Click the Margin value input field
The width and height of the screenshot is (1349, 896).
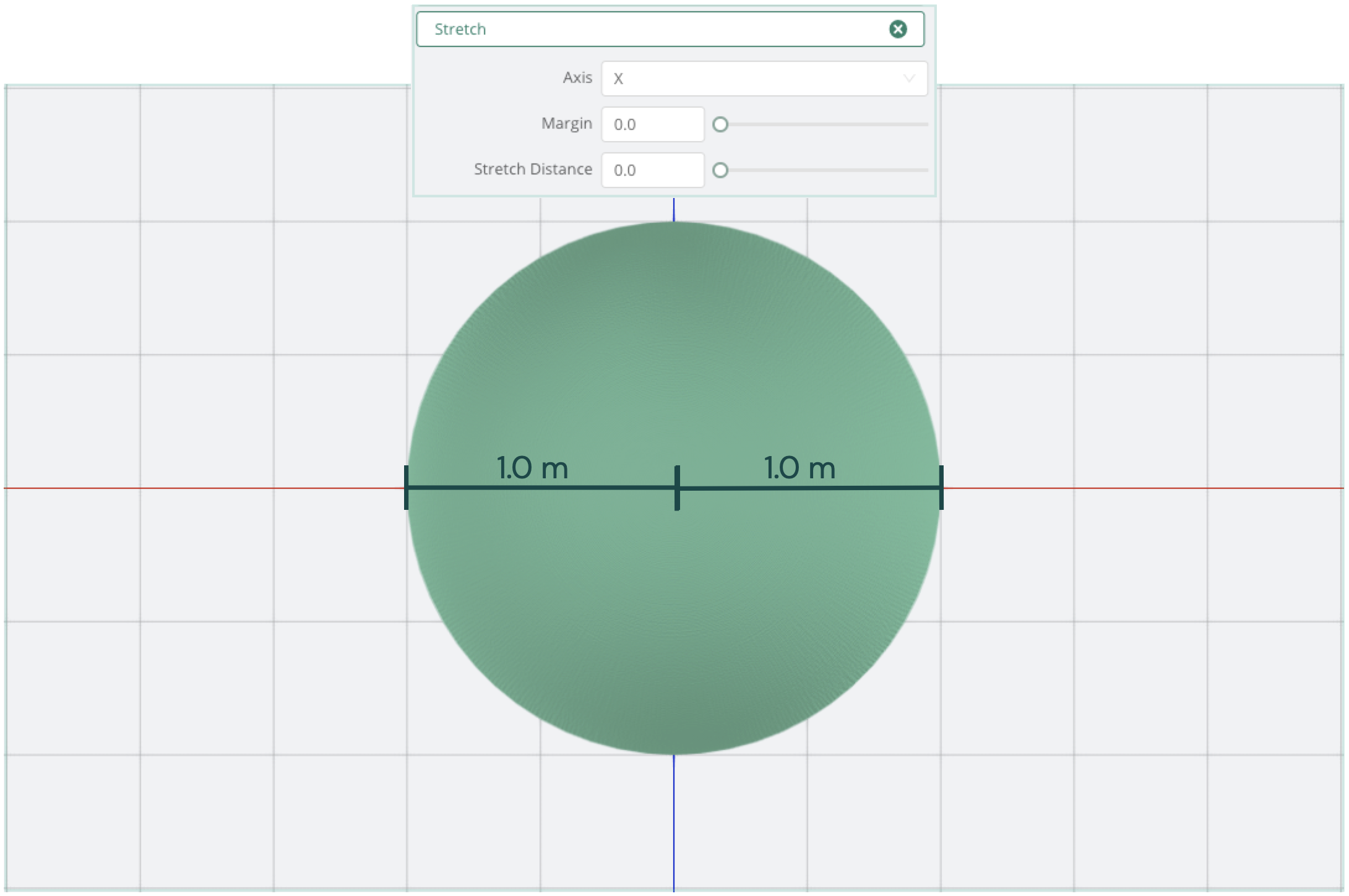coord(652,124)
